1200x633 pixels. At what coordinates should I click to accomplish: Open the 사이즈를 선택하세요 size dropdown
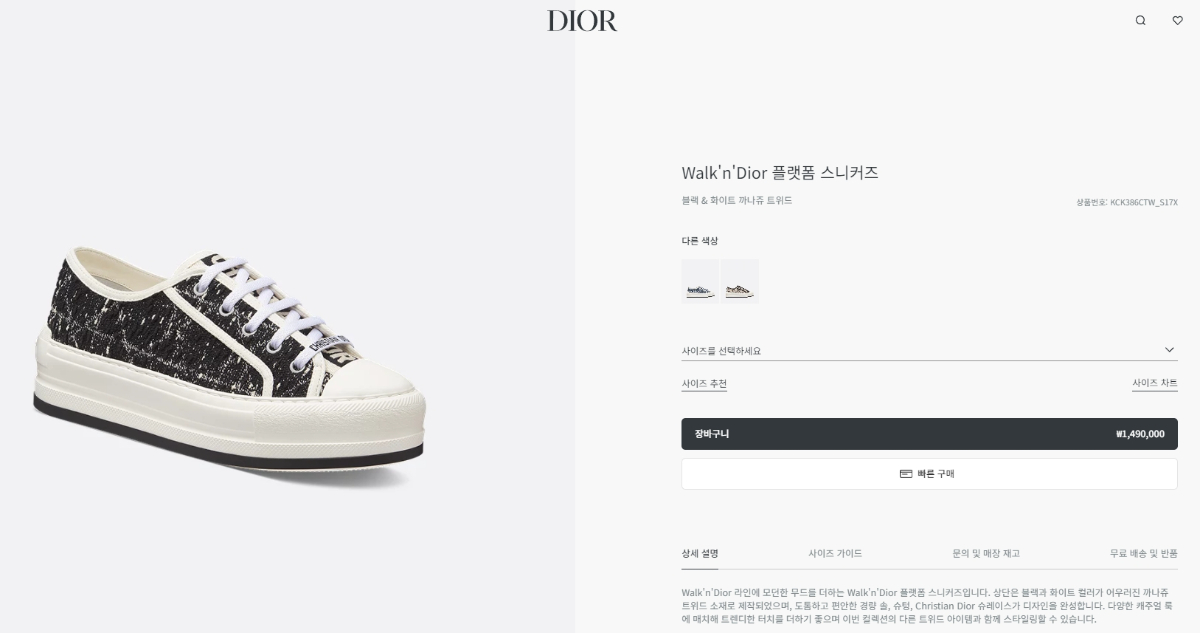(x=929, y=350)
